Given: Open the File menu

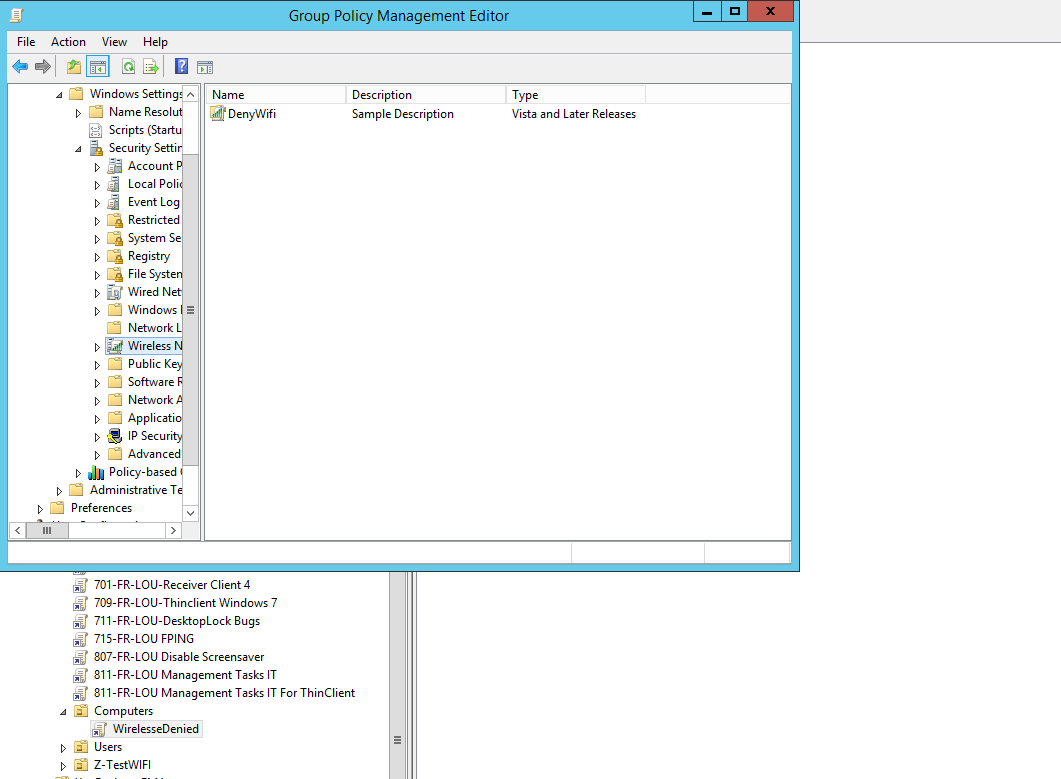Looking at the screenshot, I should 26,42.
